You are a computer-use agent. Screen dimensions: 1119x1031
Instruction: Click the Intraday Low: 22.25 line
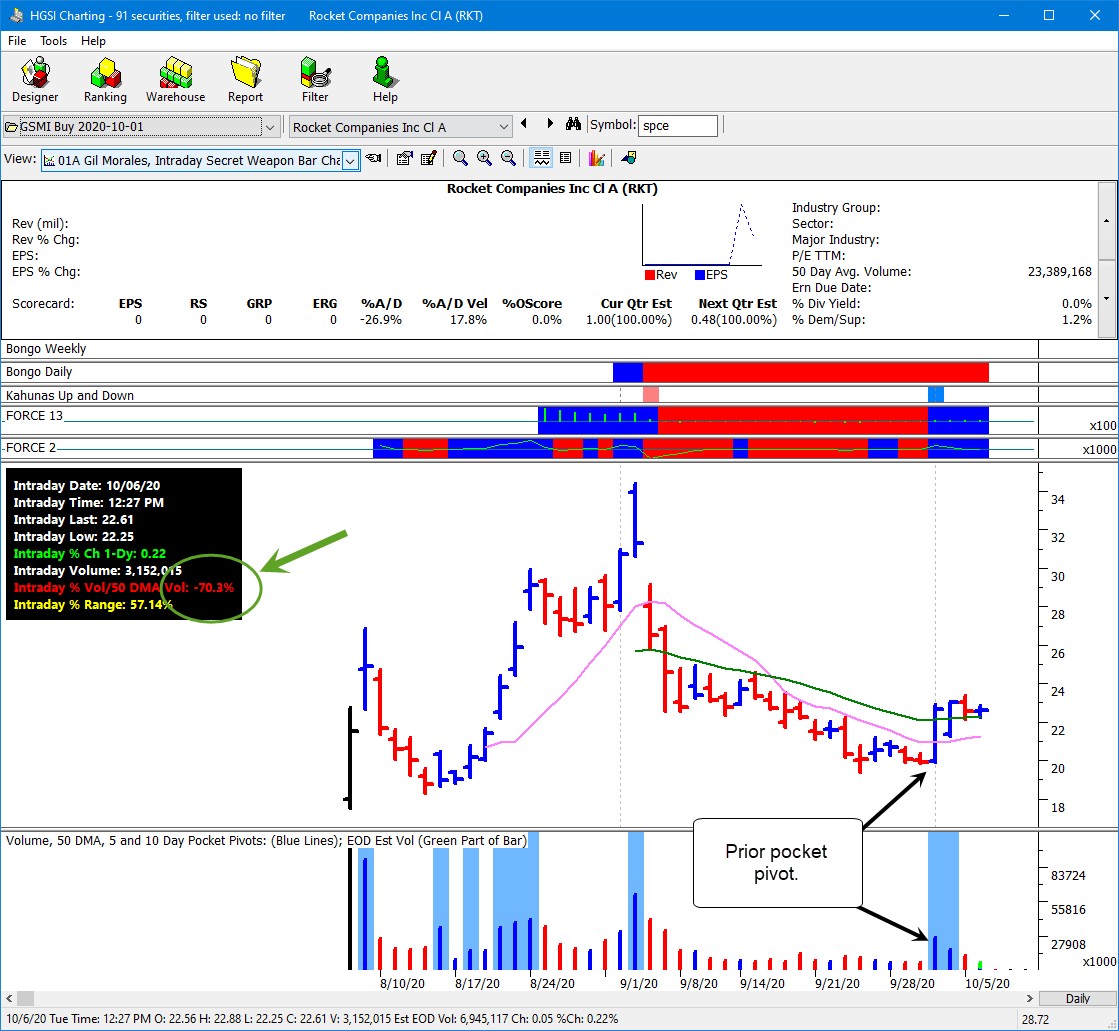point(74,537)
